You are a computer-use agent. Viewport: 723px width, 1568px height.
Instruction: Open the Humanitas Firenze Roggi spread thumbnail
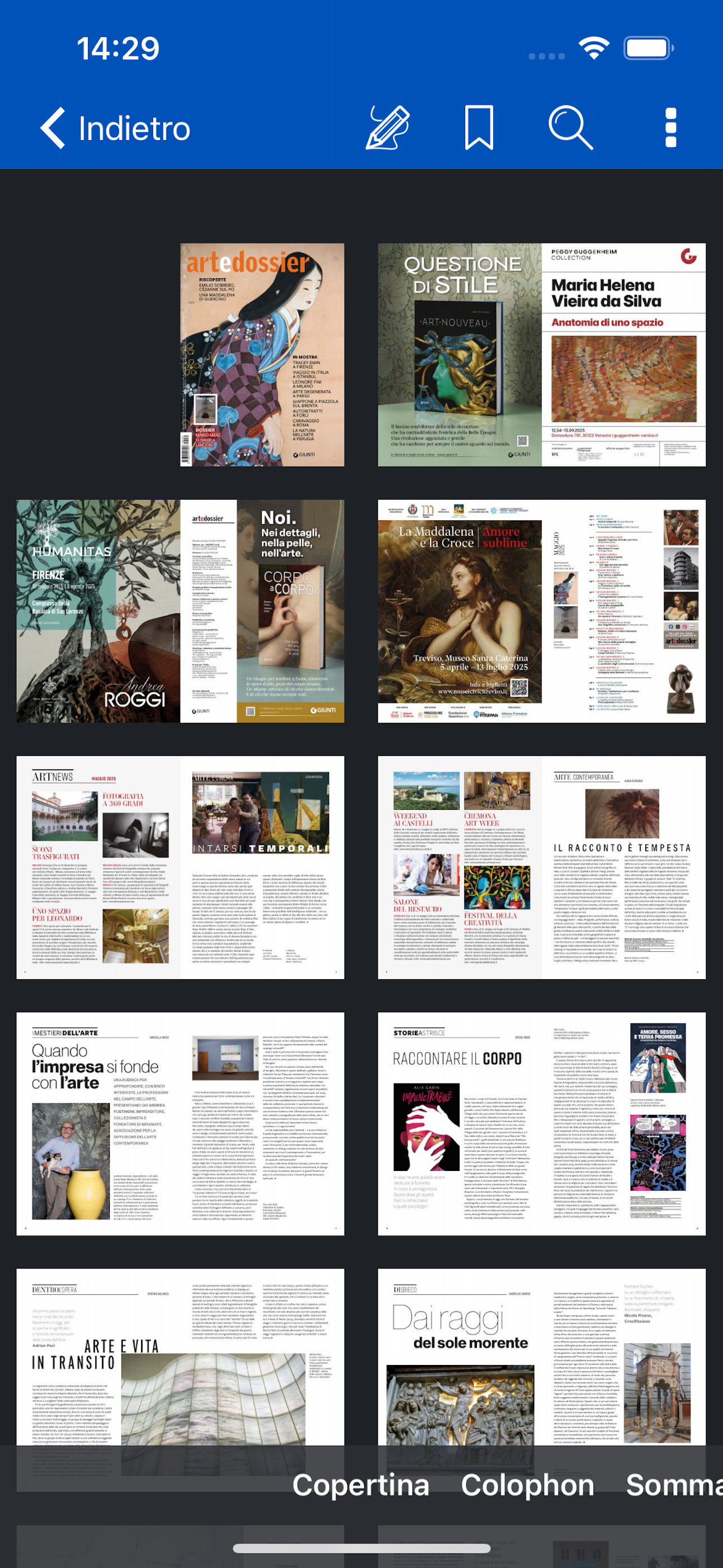(x=180, y=611)
